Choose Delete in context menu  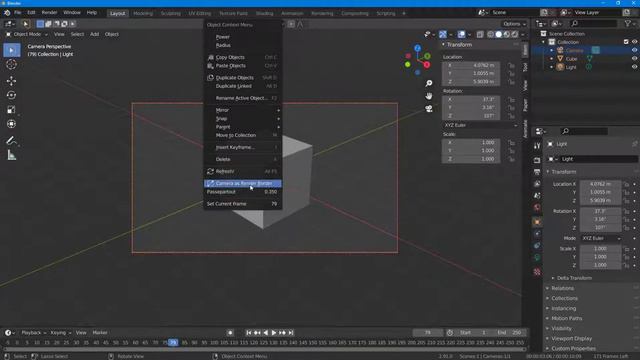tap(242, 159)
